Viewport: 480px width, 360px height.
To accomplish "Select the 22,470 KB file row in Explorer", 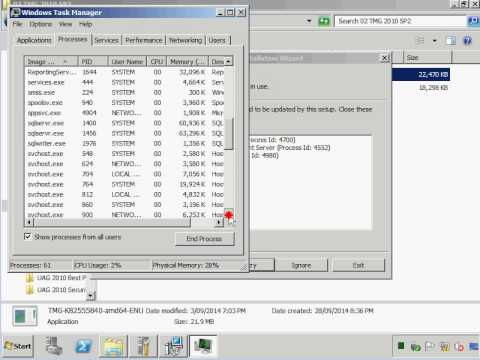I will tap(421, 74).
